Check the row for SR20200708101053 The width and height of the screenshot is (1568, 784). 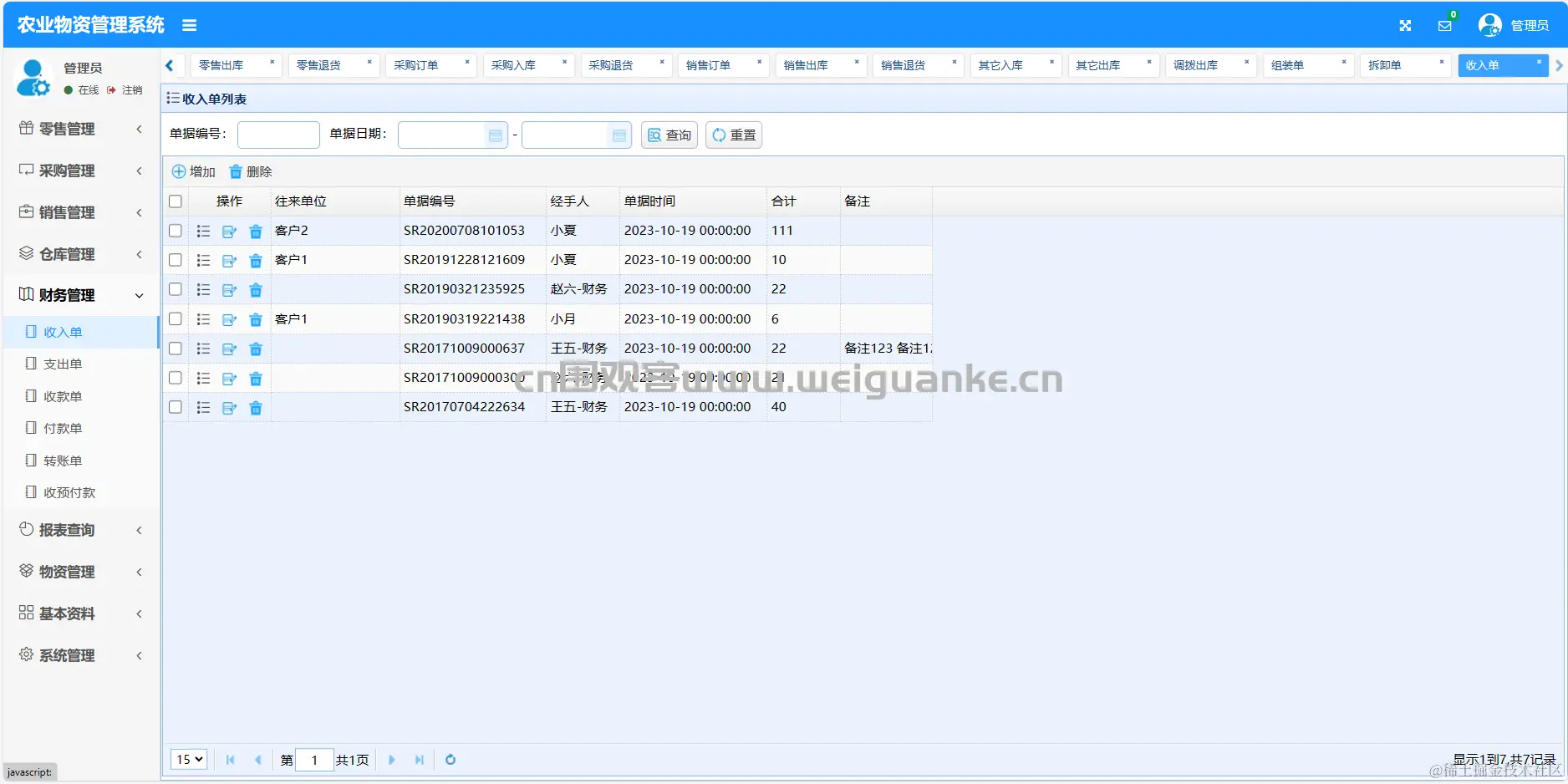176,231
